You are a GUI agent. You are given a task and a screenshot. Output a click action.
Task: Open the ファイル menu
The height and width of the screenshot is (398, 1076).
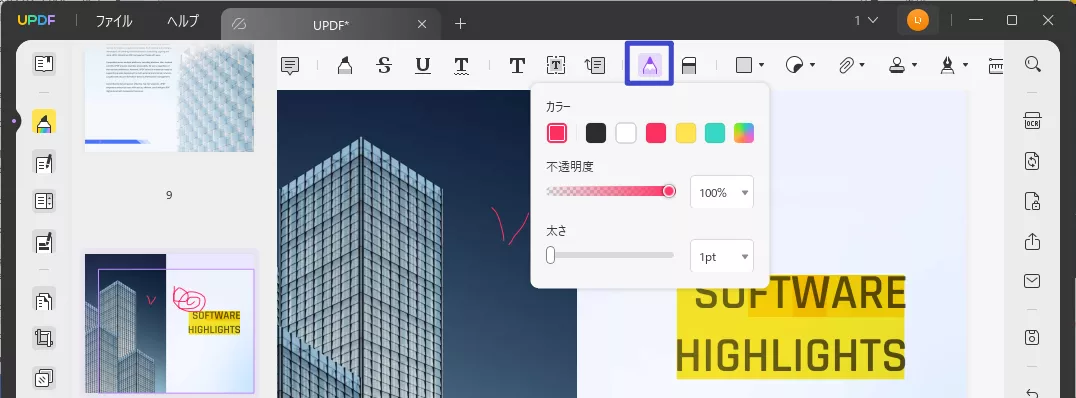click(114, 21)
